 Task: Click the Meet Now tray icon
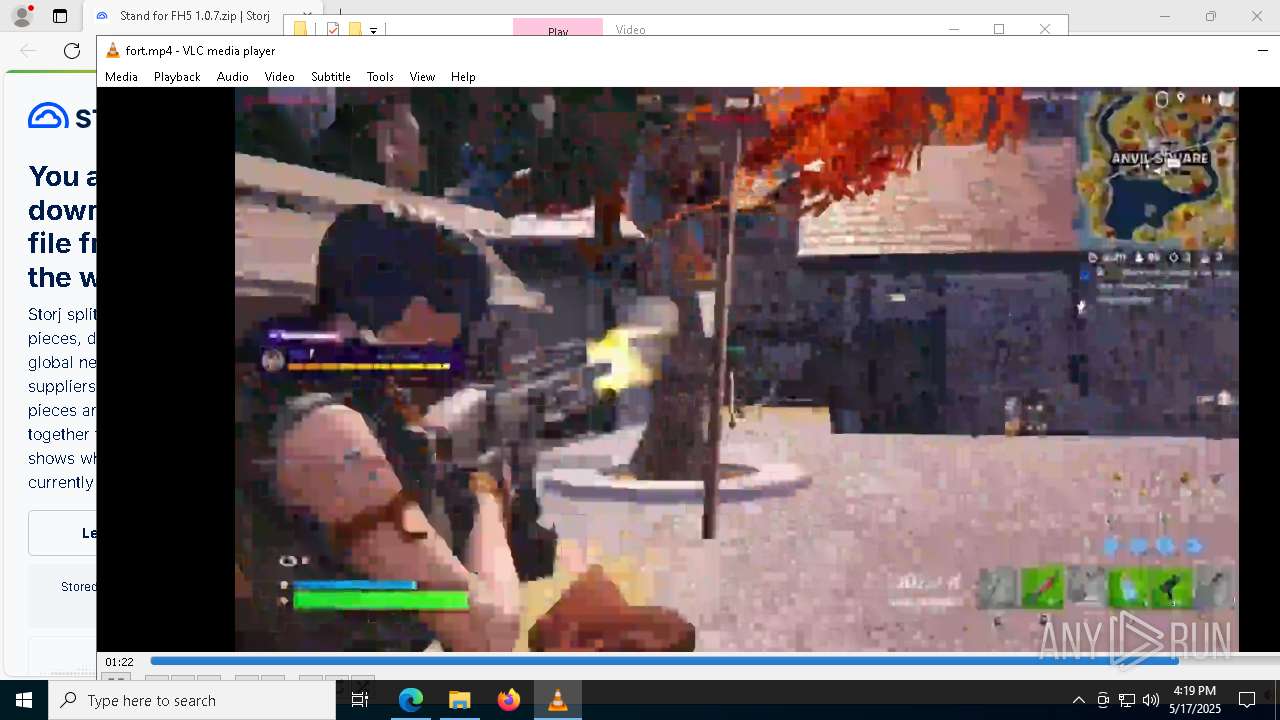[1103, 700]
